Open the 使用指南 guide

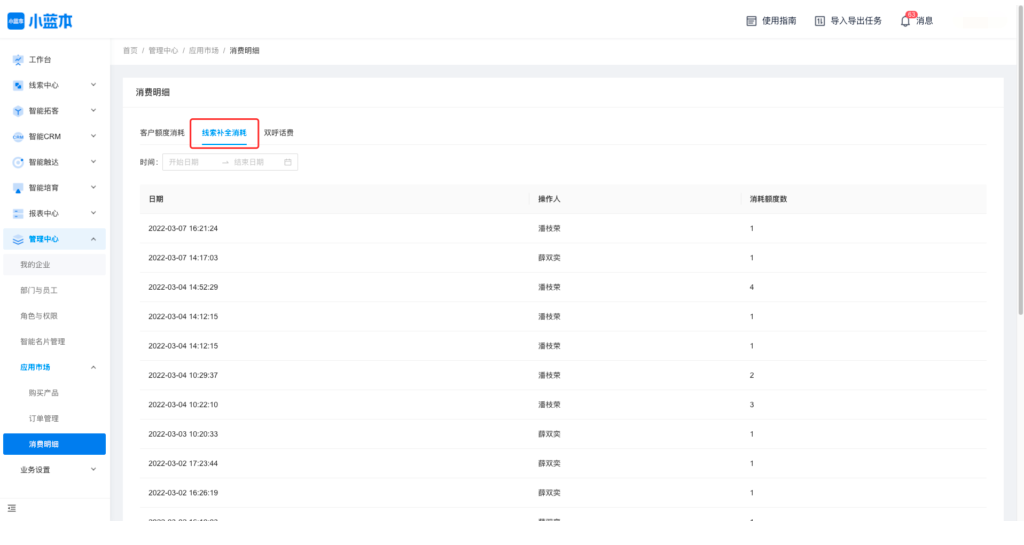(x=771, y=21)
